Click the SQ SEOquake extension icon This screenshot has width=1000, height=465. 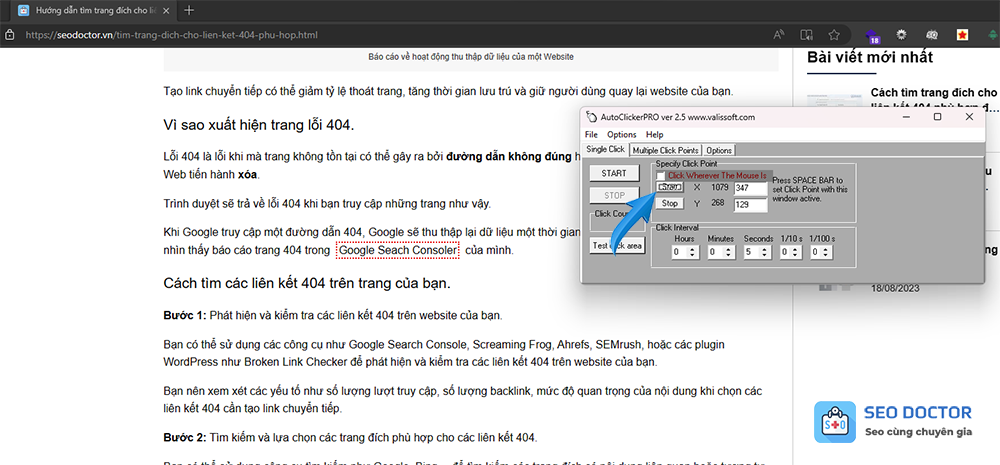click(x=931, y=35)
